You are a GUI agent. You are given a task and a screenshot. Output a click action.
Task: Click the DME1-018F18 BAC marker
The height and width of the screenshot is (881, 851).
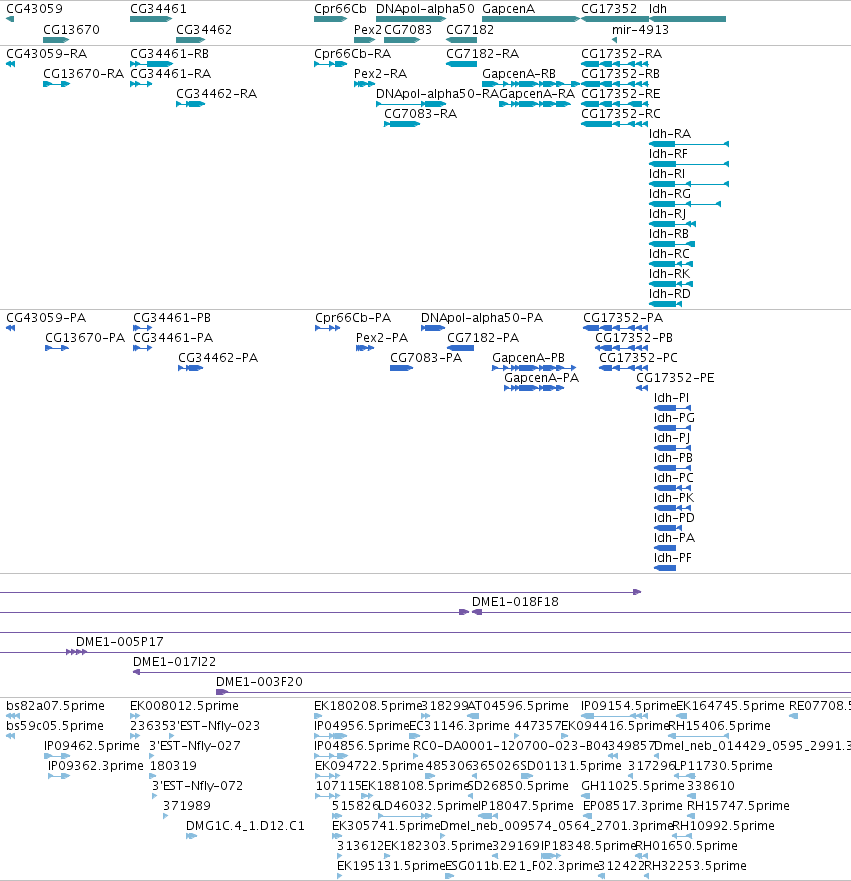(x=477, y=612)
